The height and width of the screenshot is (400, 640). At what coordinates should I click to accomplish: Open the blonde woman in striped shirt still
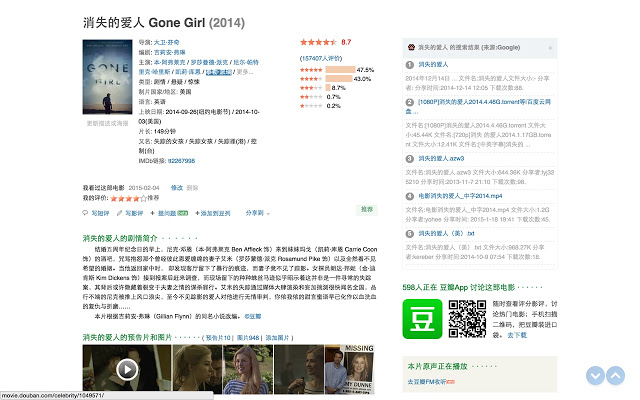tap(248, 369)
